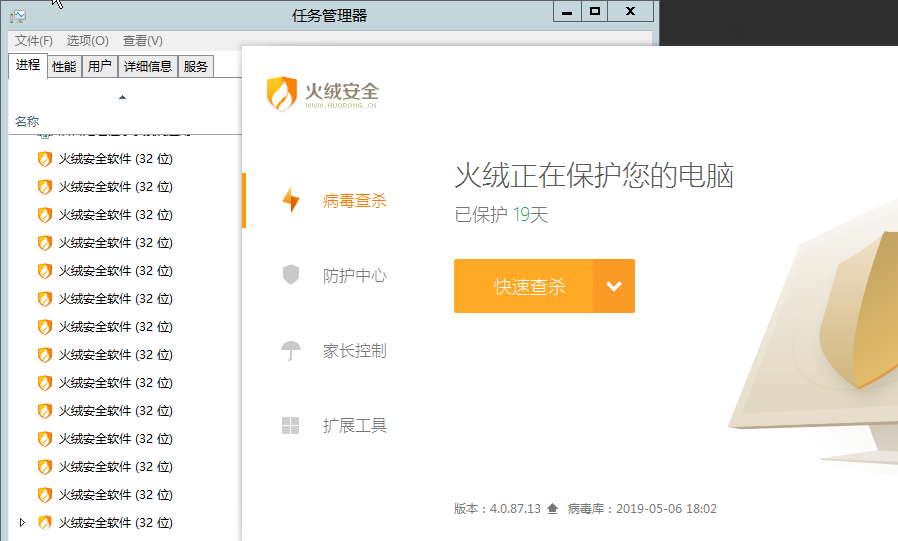898x541 pixels.
Task: Maximize the 任务管理器 window
Action: 595,11
